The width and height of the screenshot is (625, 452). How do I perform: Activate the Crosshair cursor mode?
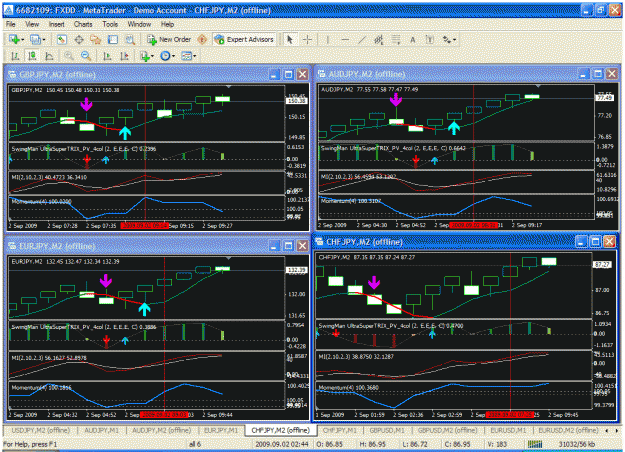(307, 39)
